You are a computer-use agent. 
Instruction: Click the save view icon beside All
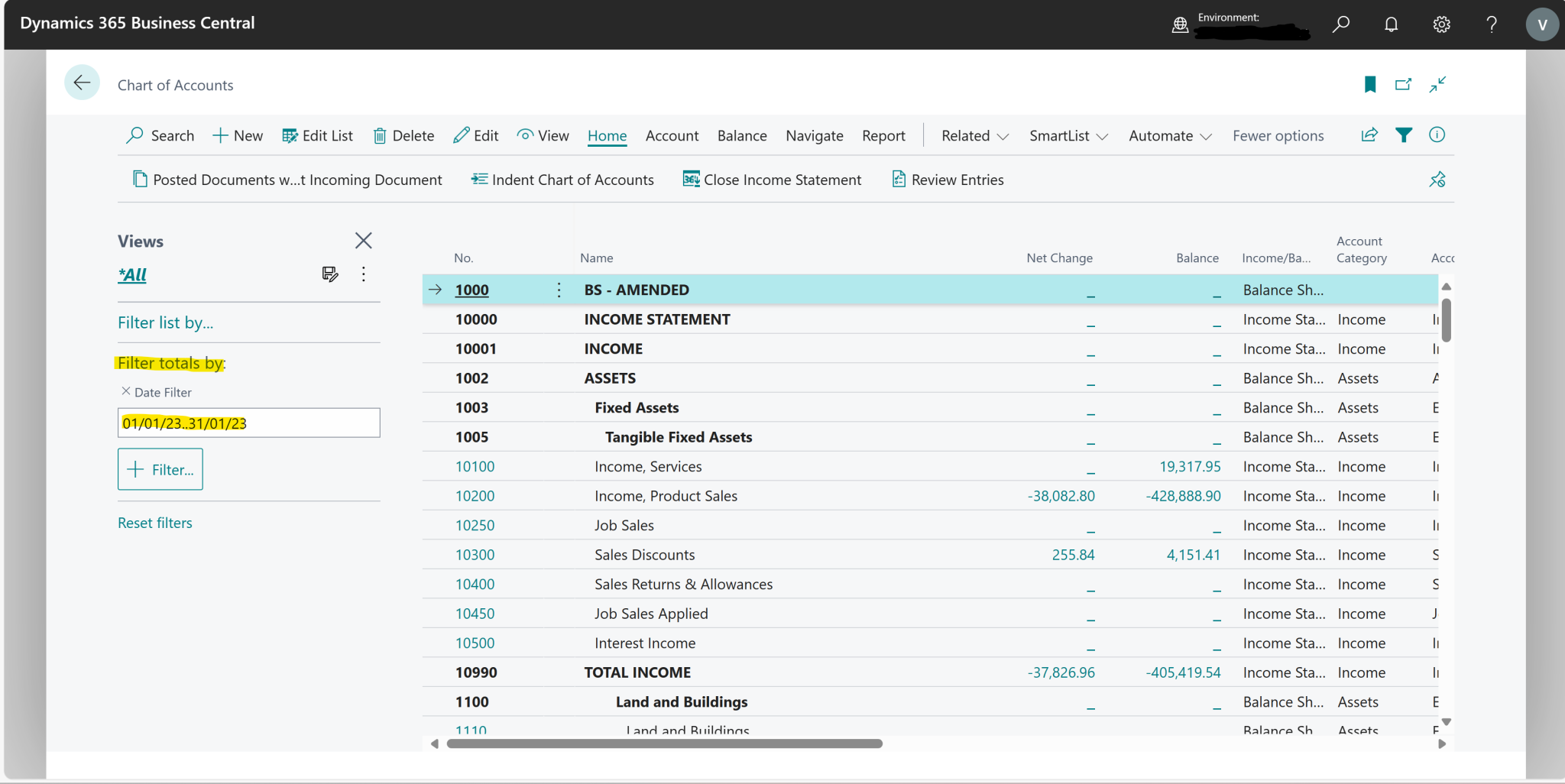click(x=330, y=274)
